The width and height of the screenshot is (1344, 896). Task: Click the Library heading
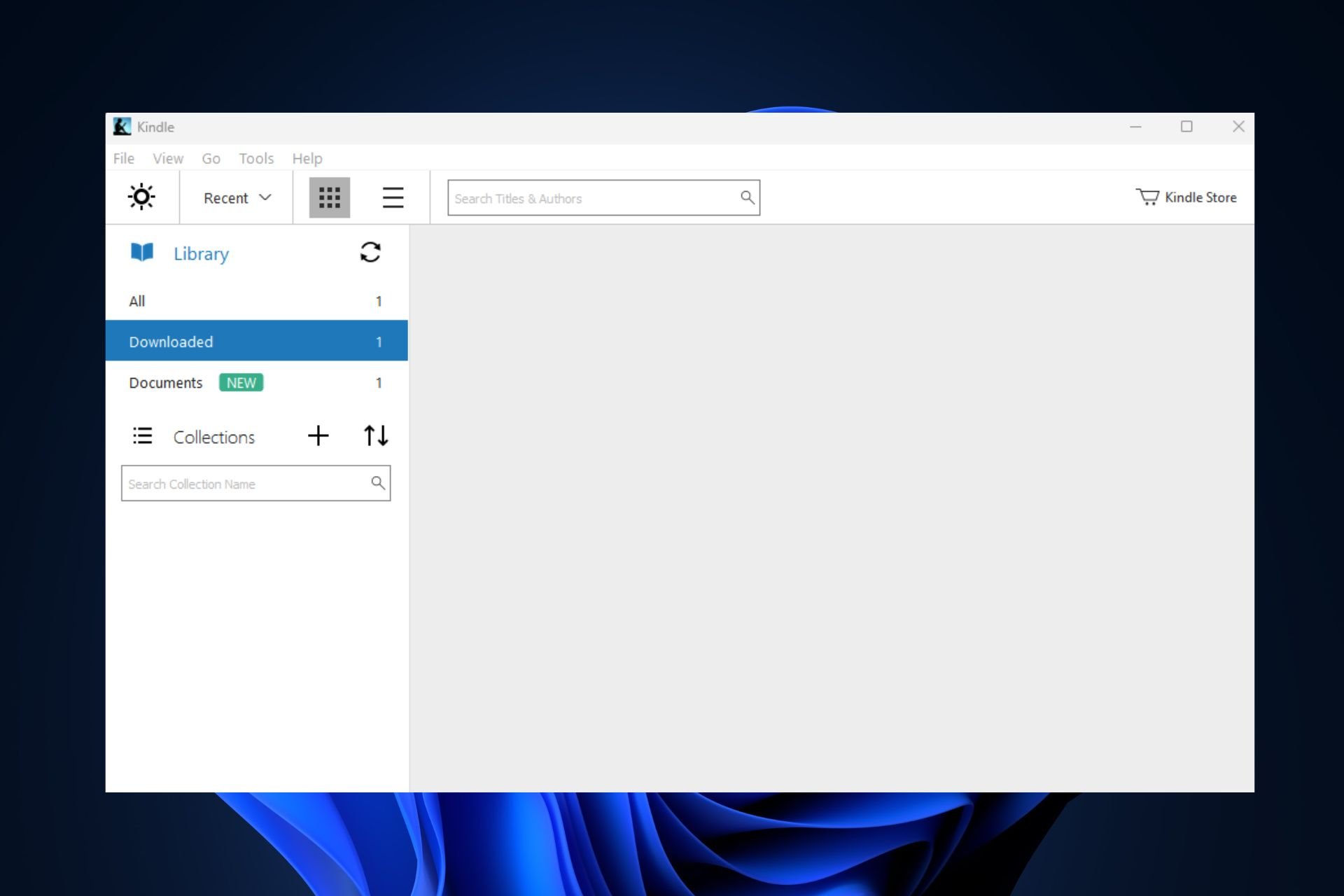(x=201, y=253)
